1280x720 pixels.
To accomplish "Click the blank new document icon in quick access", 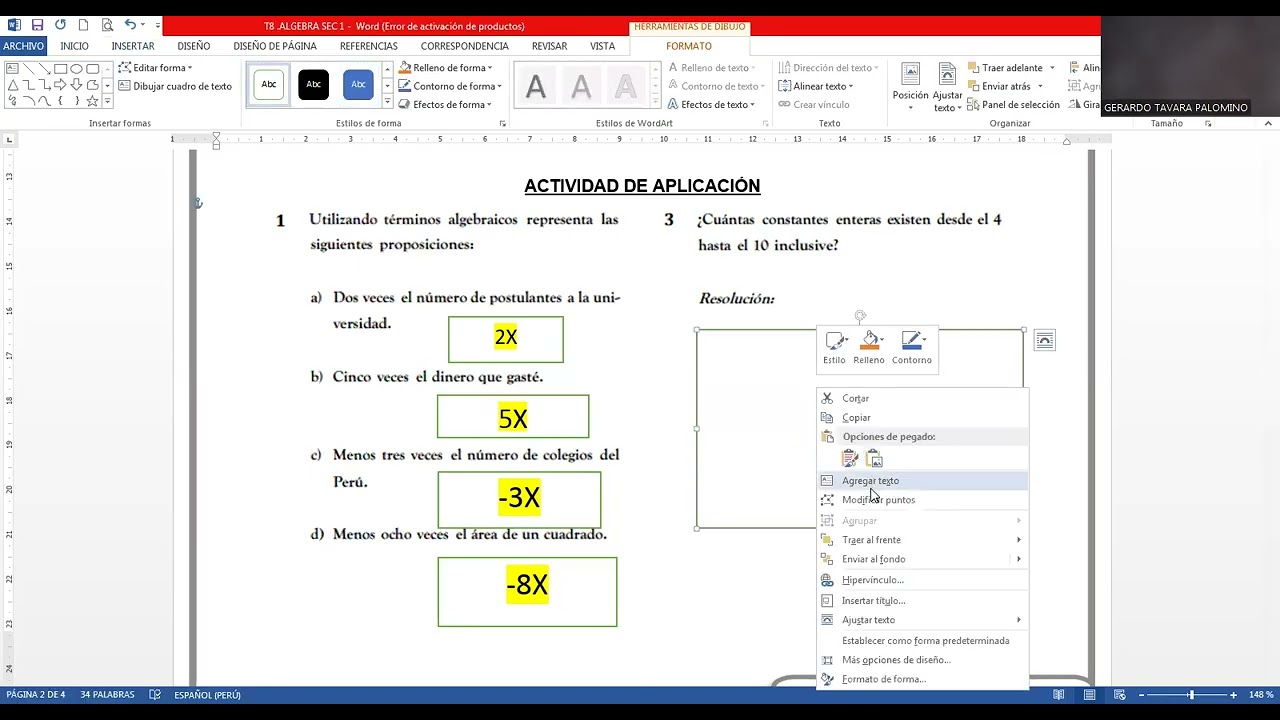I will (x=83, y=25).
